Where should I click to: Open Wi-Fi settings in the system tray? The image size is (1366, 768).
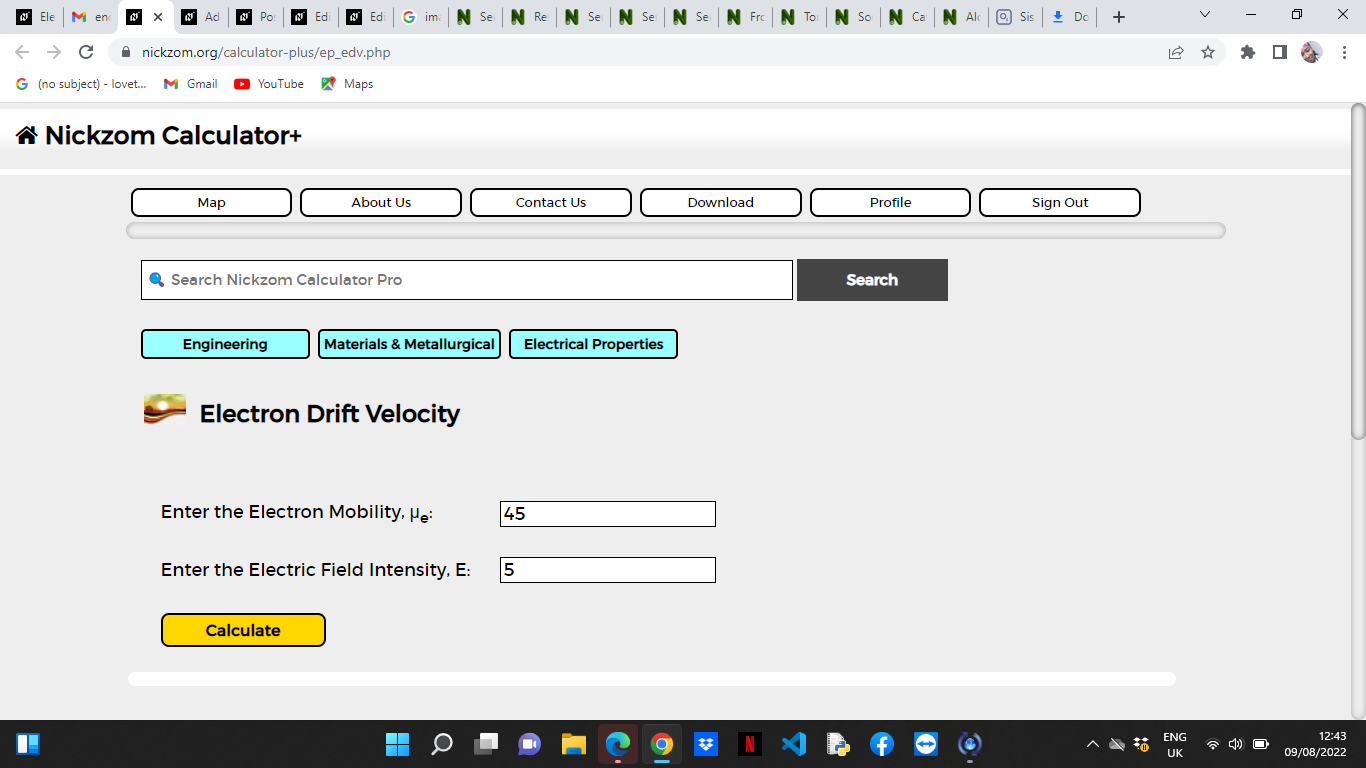(1212, 744)
